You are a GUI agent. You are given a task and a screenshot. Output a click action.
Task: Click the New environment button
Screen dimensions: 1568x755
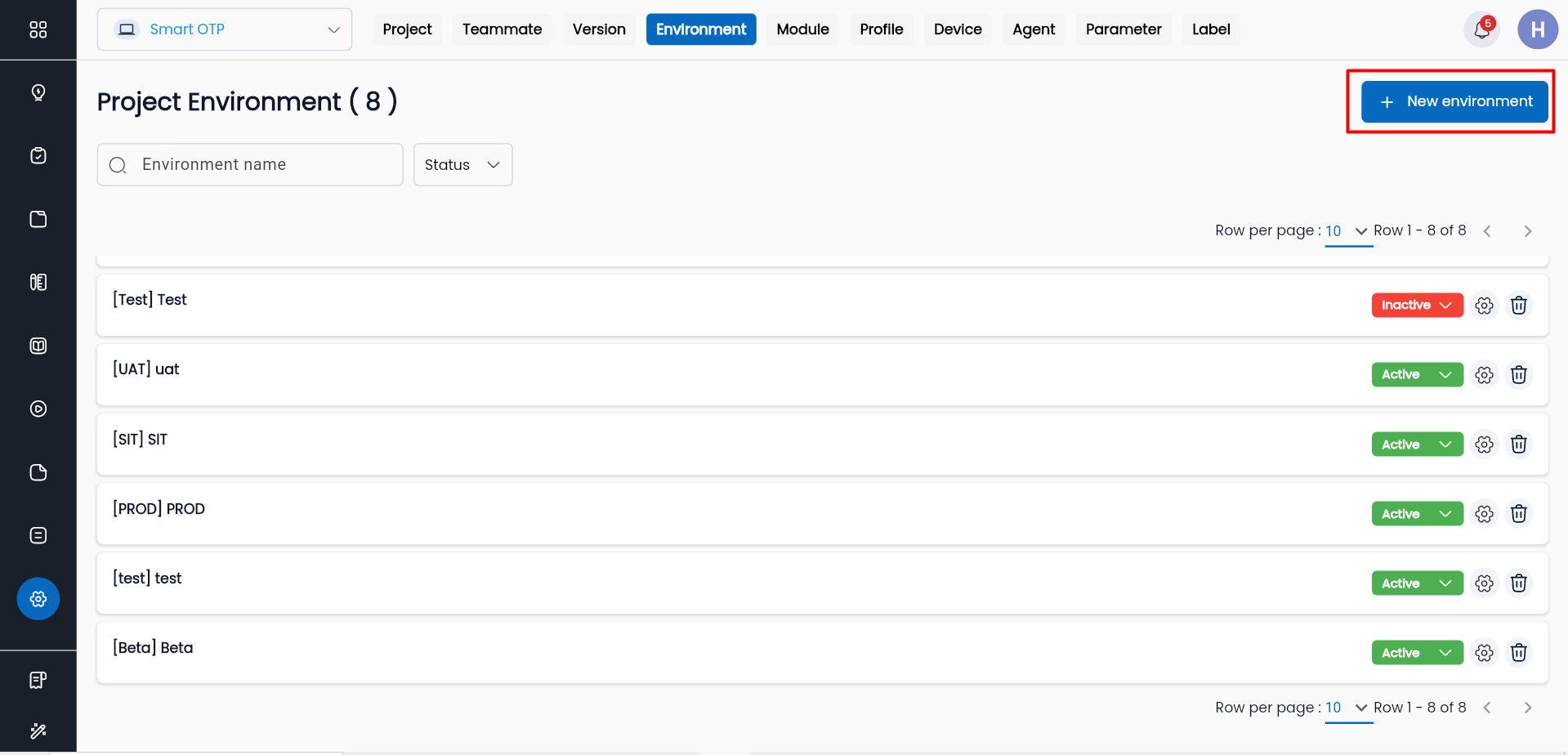[x=1454, y=101]
